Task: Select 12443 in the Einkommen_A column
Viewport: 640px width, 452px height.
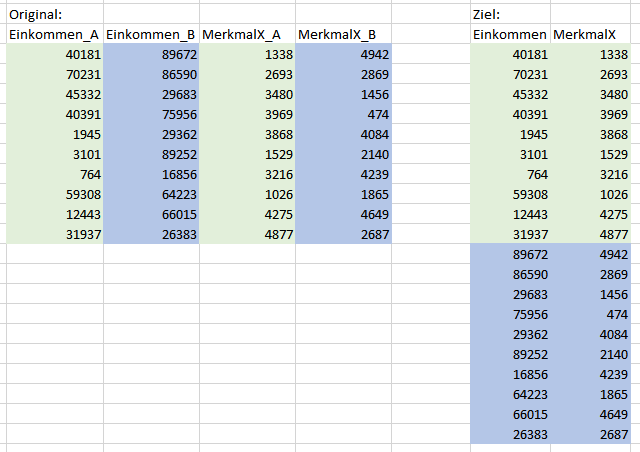Action: [55, 214]
